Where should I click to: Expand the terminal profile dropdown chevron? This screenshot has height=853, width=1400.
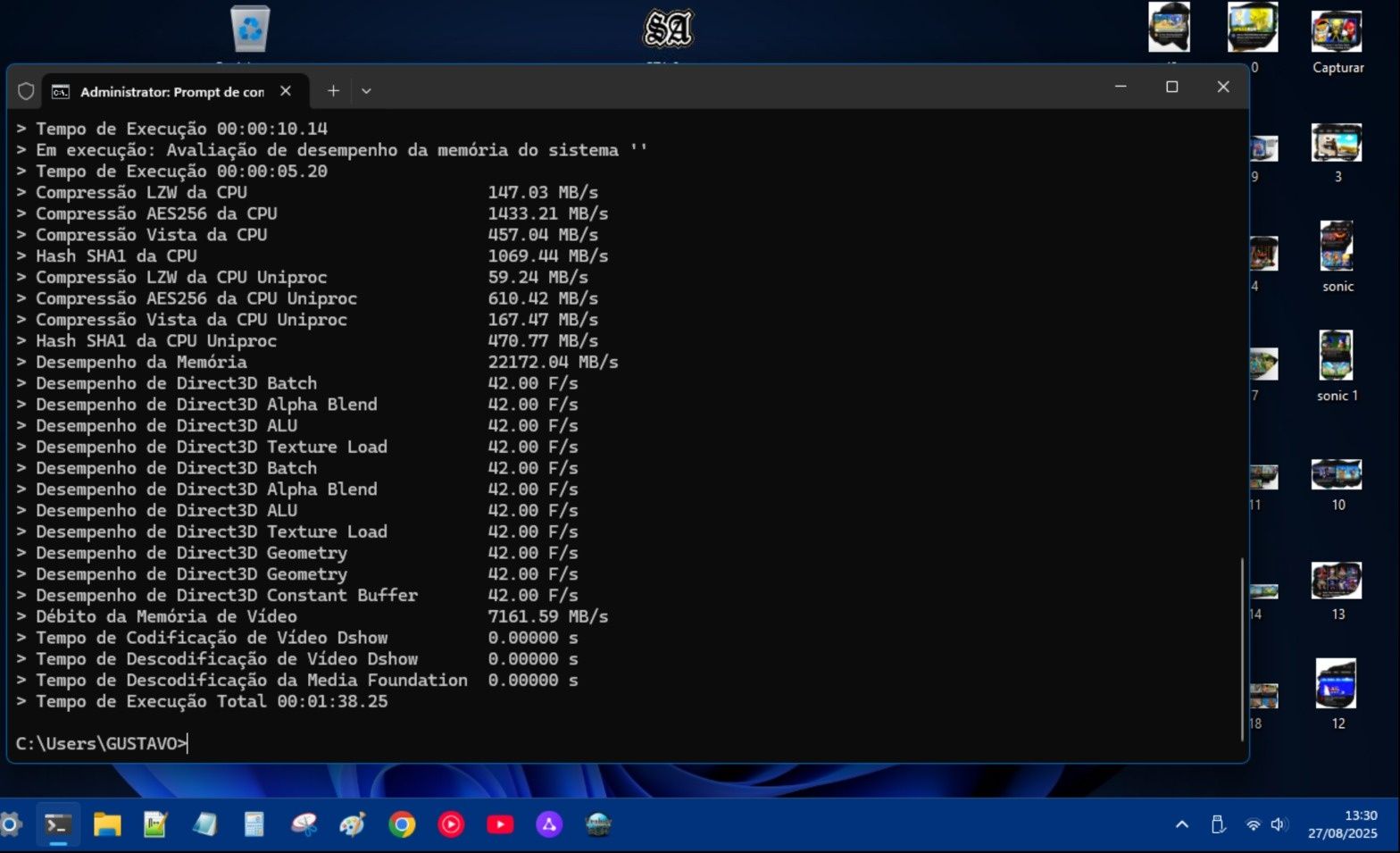(366, 90)
